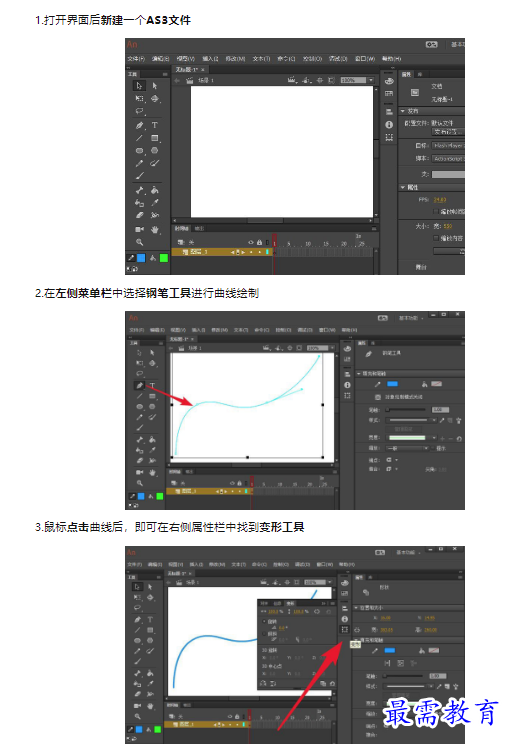Open the Transform panel icon in step 3 dock
Image resolution: width=507 pixels, height=744 pixels.
tap(345, 630)
